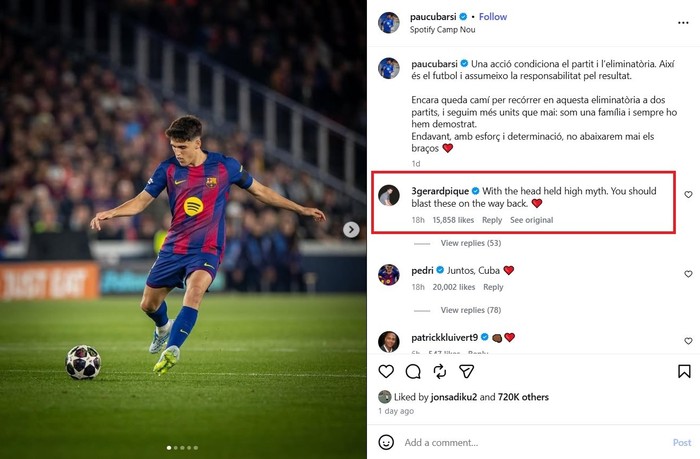700x459 pixels.
Task: Like patrickkluivert9's comment
Action: tap(688, 341)
